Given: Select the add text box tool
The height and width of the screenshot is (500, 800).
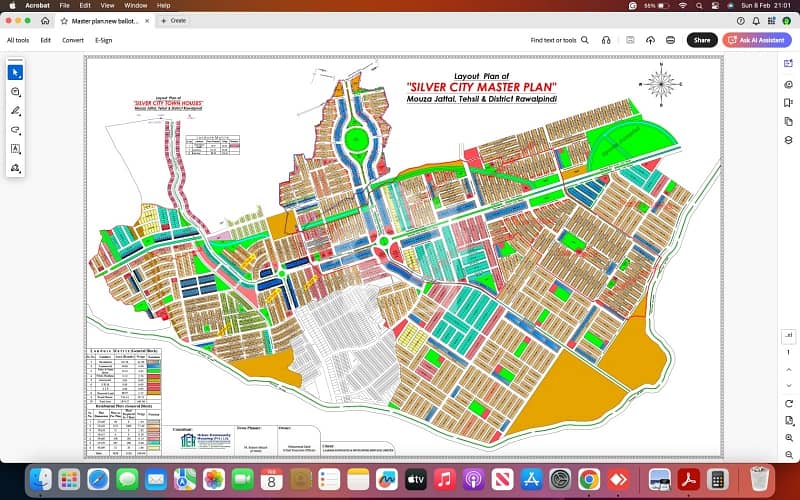Looking at the screenshot, I should [15, 148].
